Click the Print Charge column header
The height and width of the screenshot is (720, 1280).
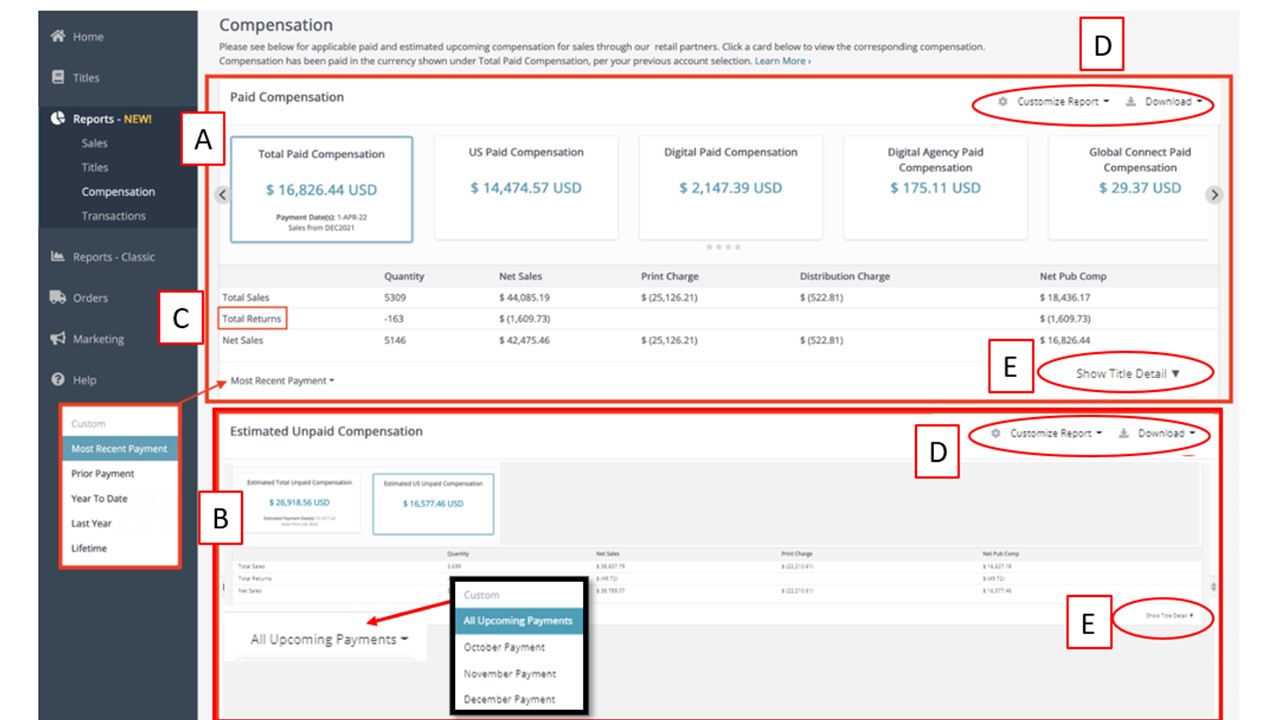click(670, 276)
